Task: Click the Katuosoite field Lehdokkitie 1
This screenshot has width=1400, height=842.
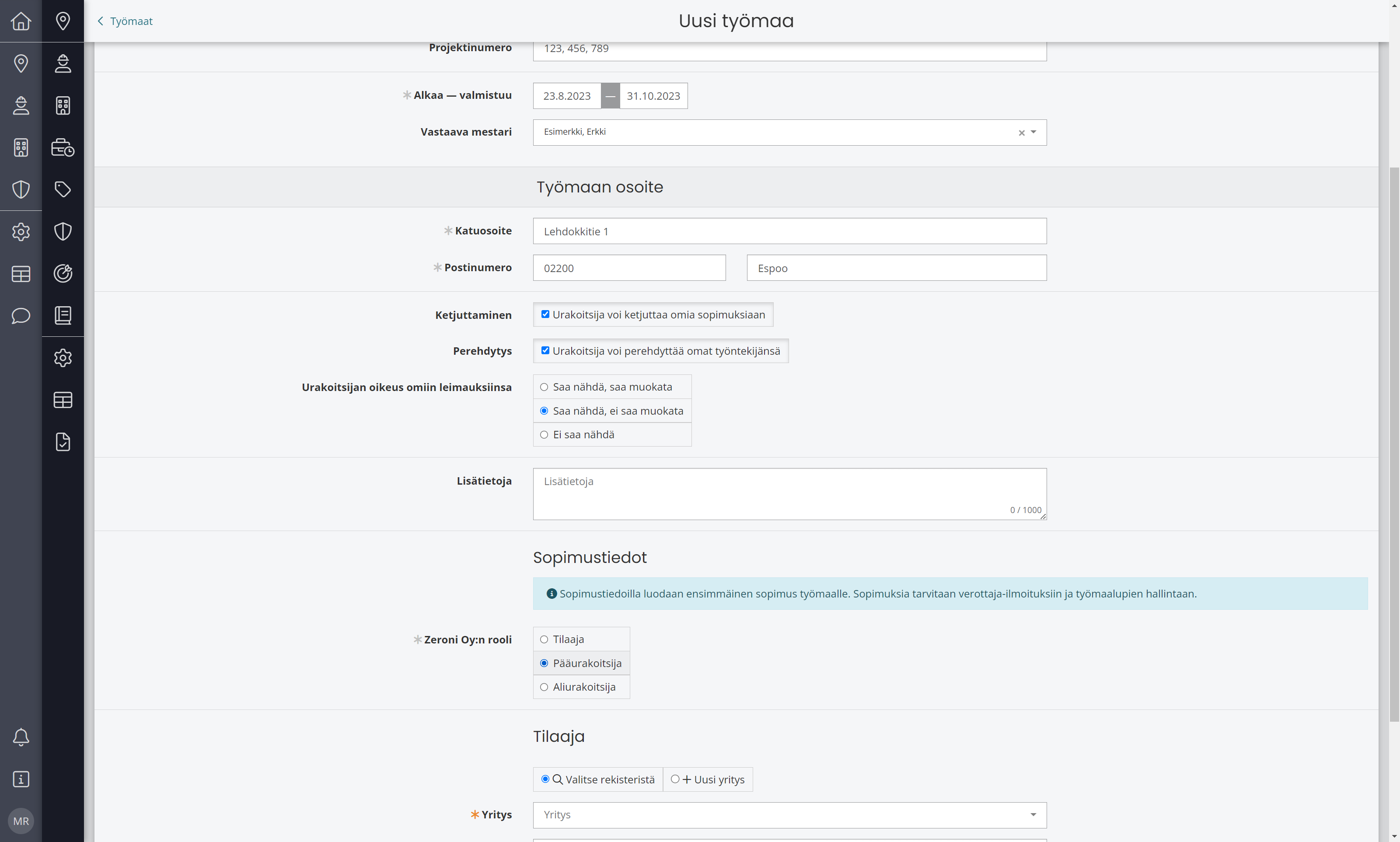Action: point(789,231)
